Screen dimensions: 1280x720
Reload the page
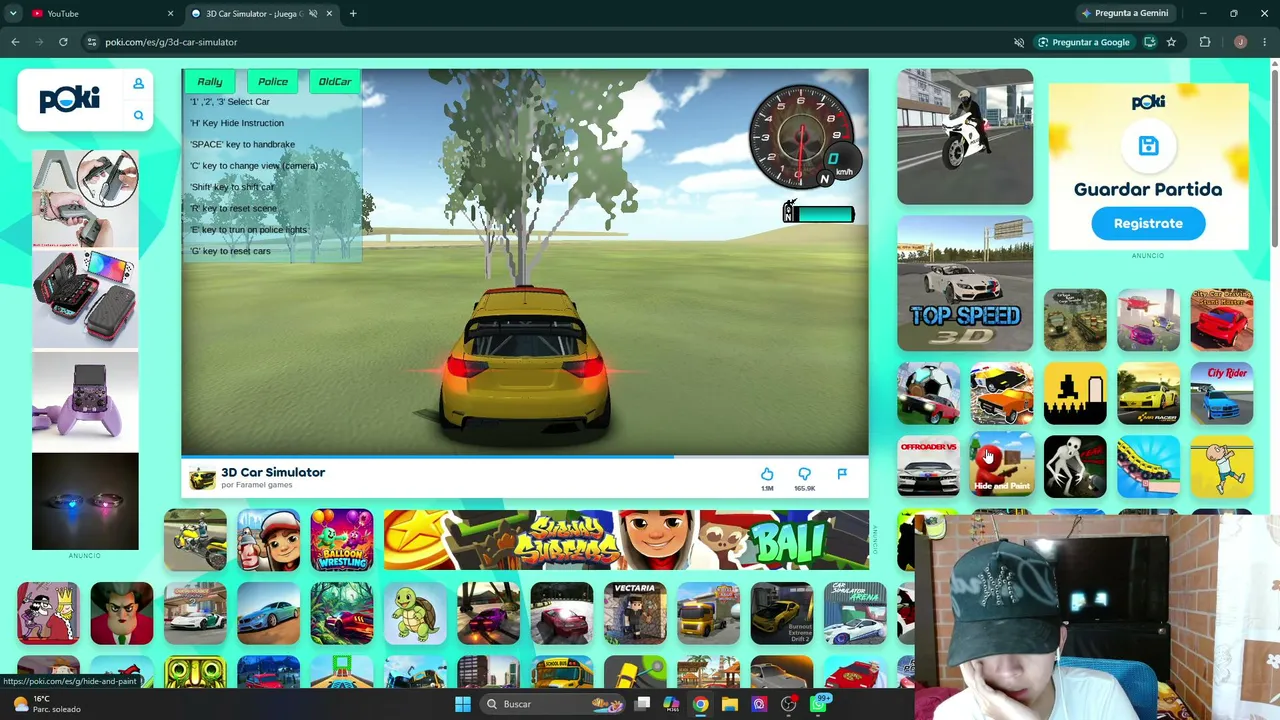point(63,42)
